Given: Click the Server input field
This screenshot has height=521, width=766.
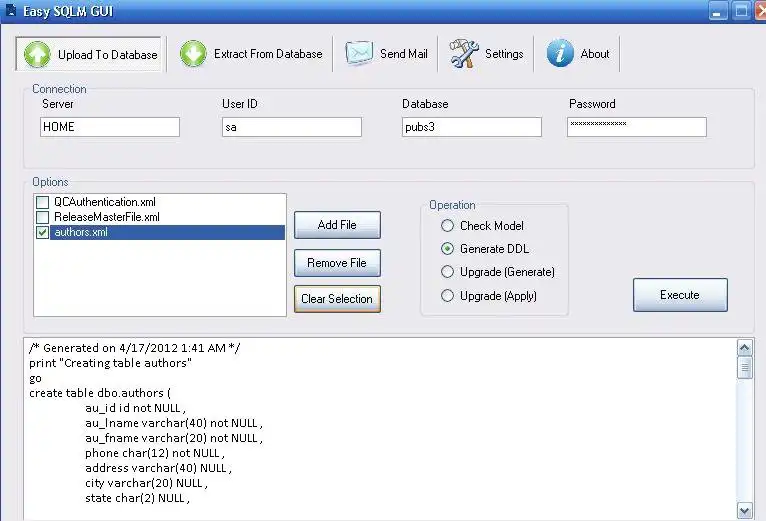Looking at the screenshot, I should 110,127.
